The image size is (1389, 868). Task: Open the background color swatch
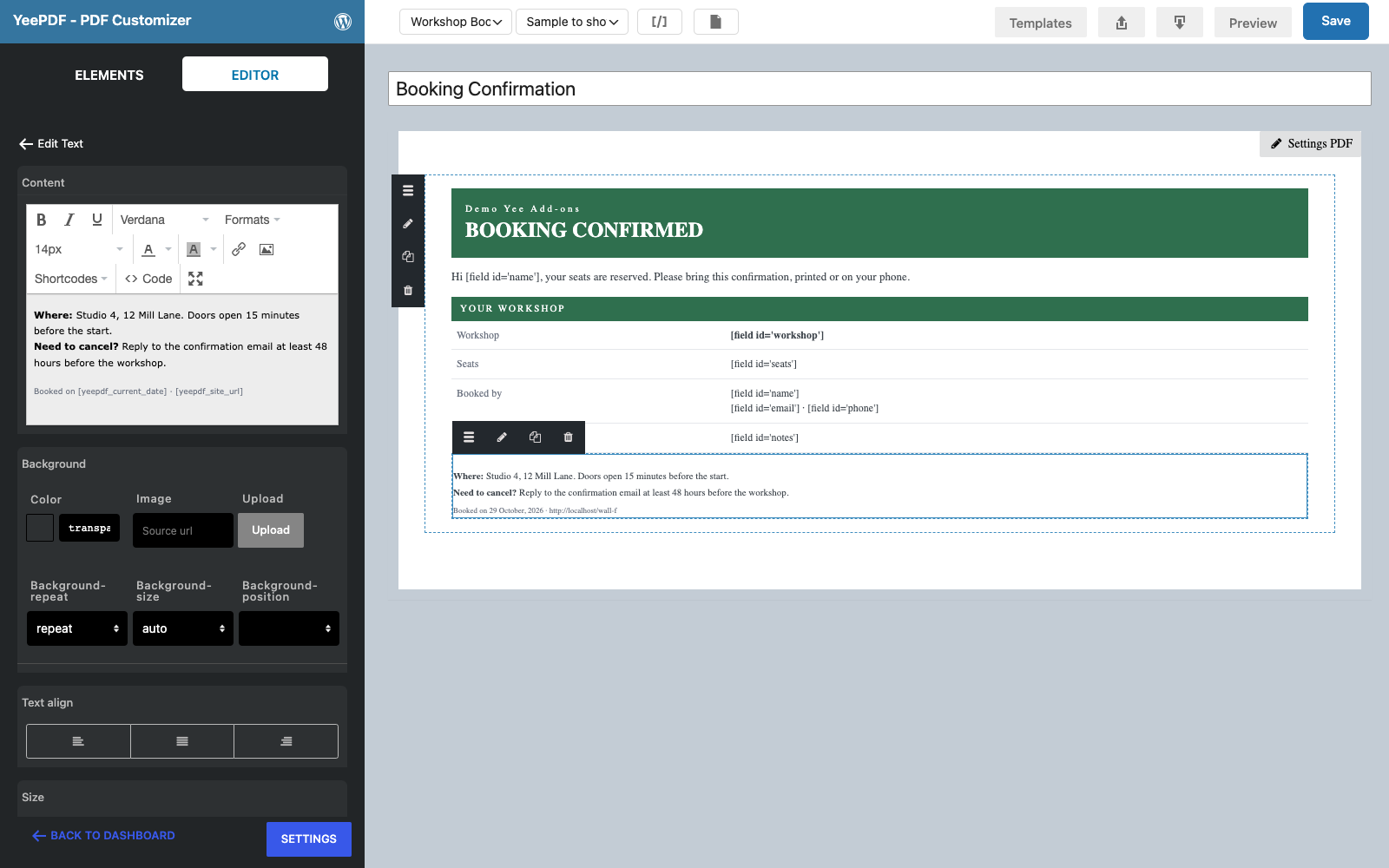pos(40,528)
